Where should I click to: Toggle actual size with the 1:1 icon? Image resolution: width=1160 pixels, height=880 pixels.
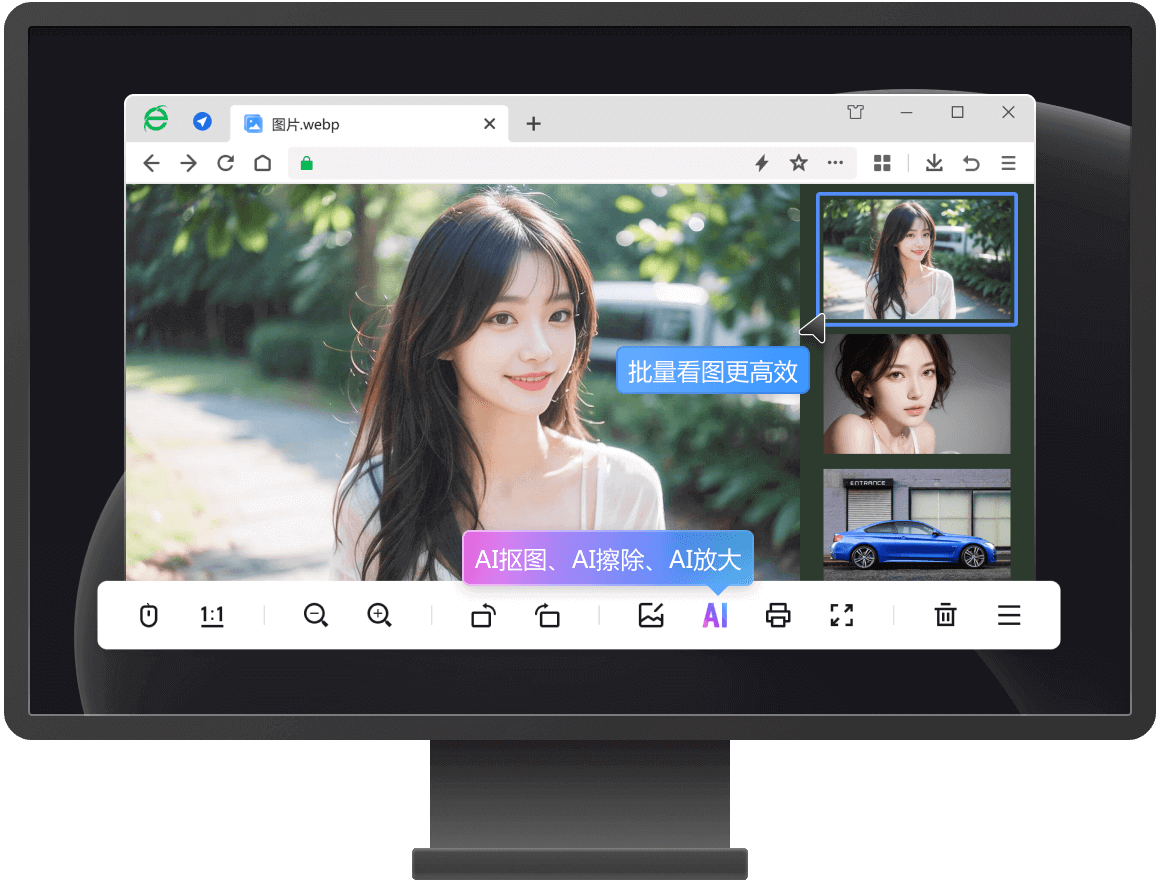212,615
